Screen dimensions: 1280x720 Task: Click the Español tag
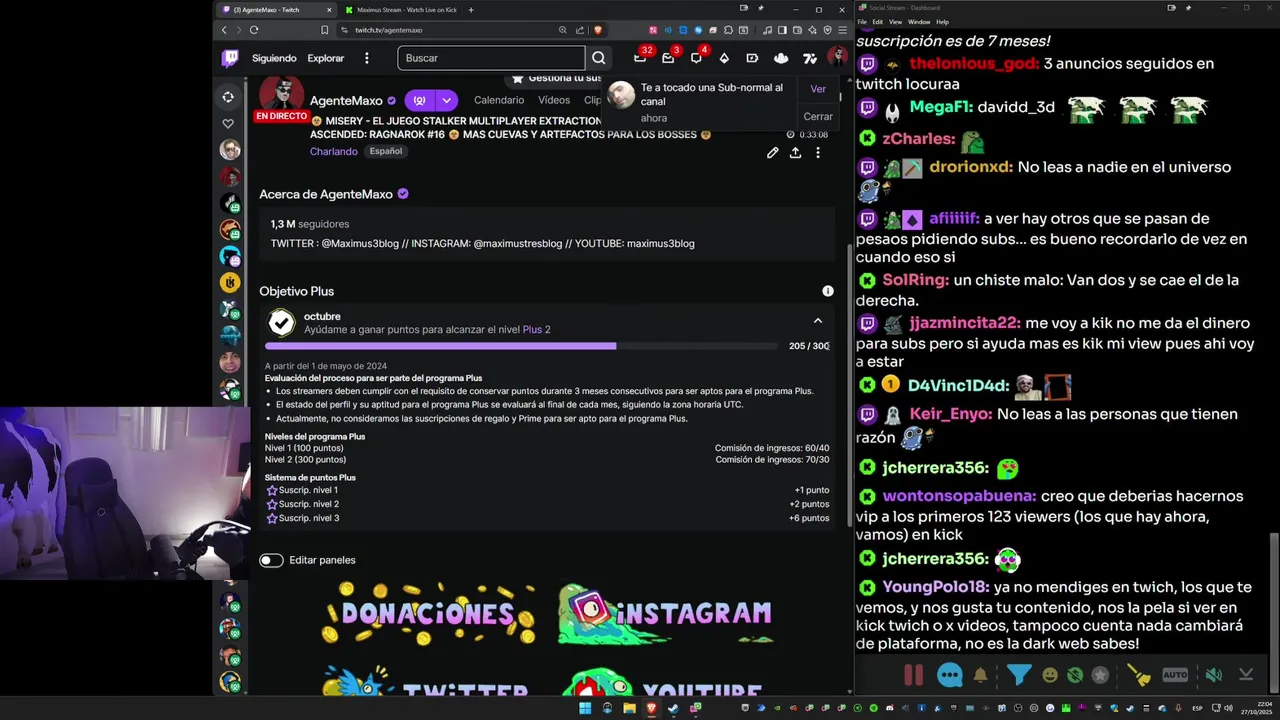point(385,151)
